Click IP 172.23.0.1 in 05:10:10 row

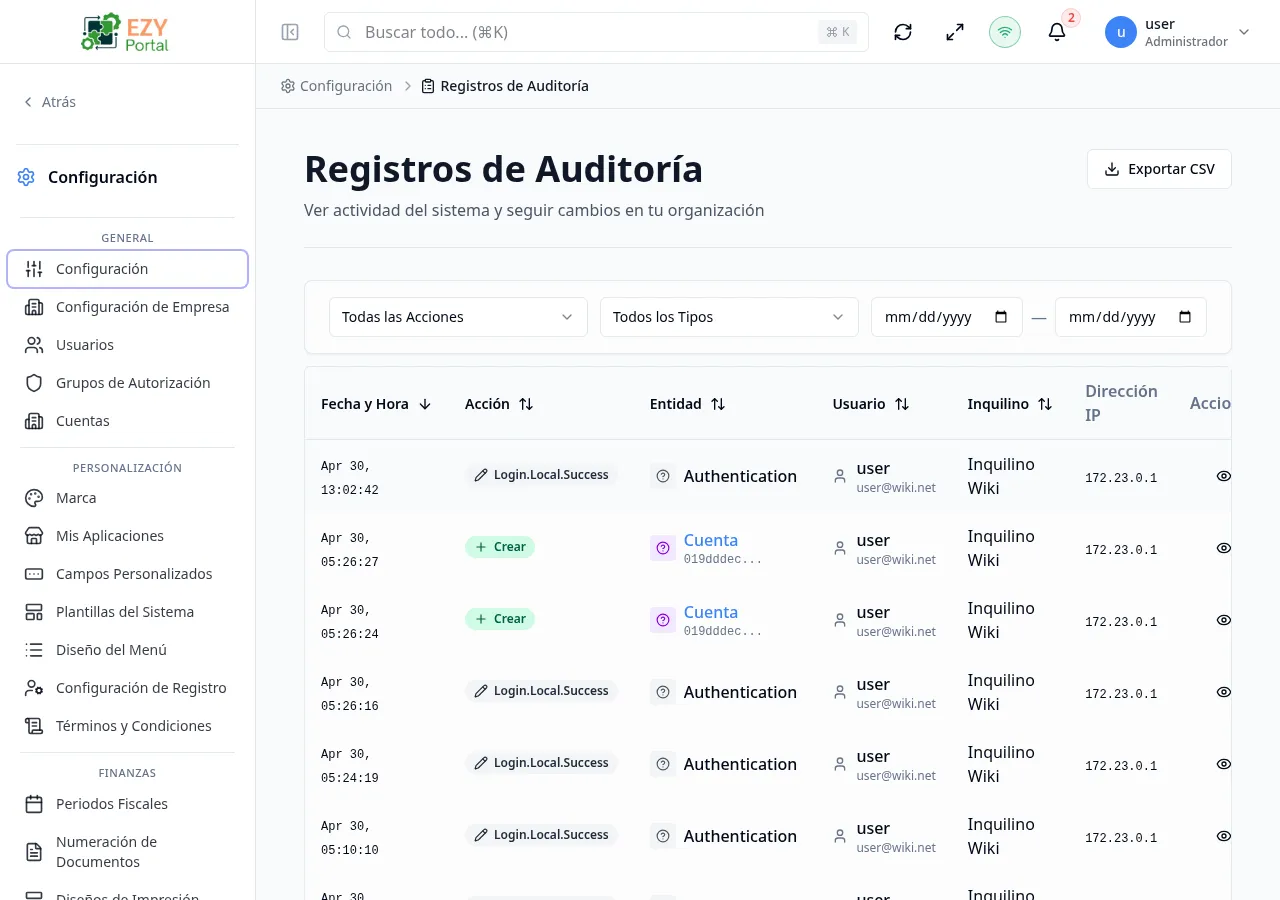point(1121,838)
